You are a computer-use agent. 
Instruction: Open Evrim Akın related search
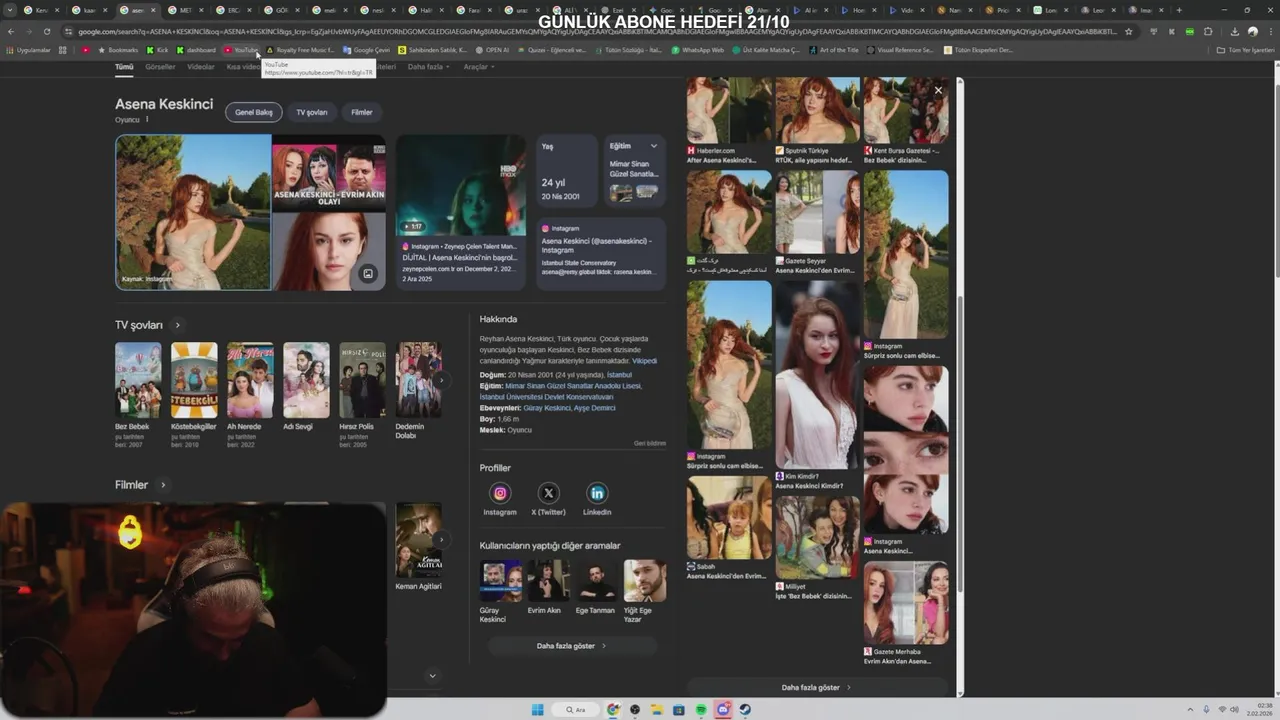click(x=548, y=586)
